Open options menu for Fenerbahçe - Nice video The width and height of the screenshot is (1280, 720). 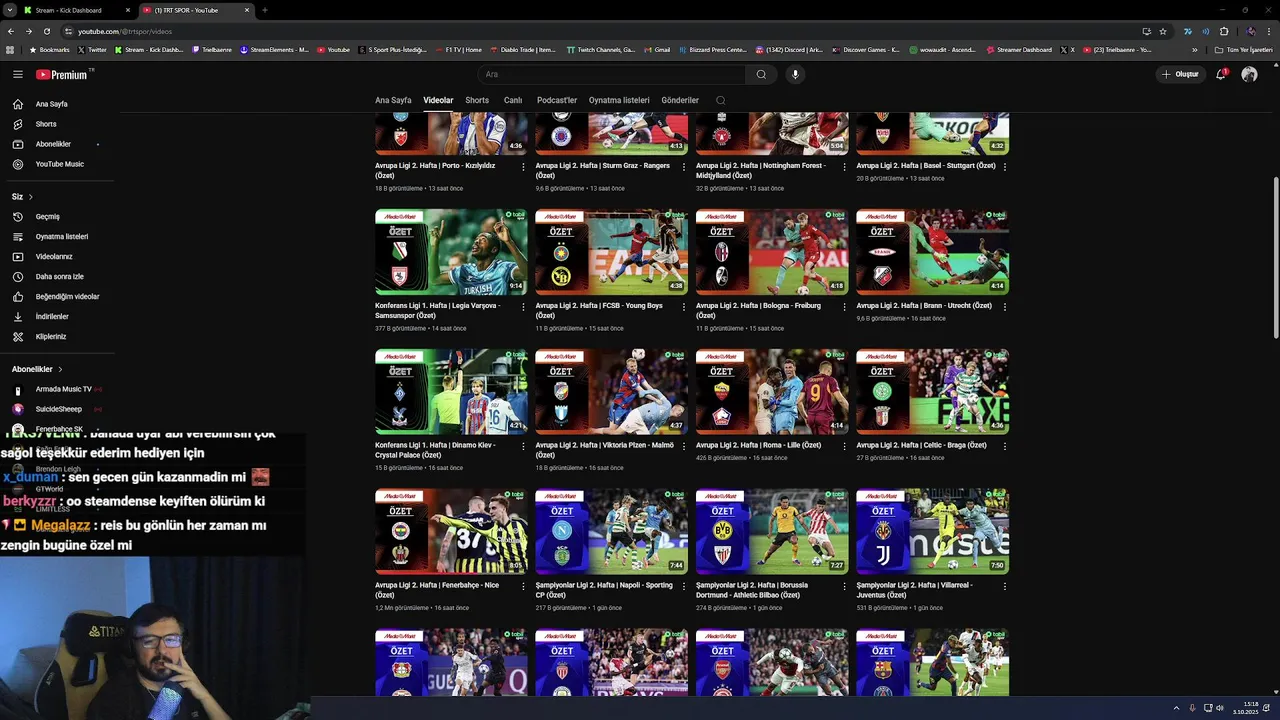523,586
